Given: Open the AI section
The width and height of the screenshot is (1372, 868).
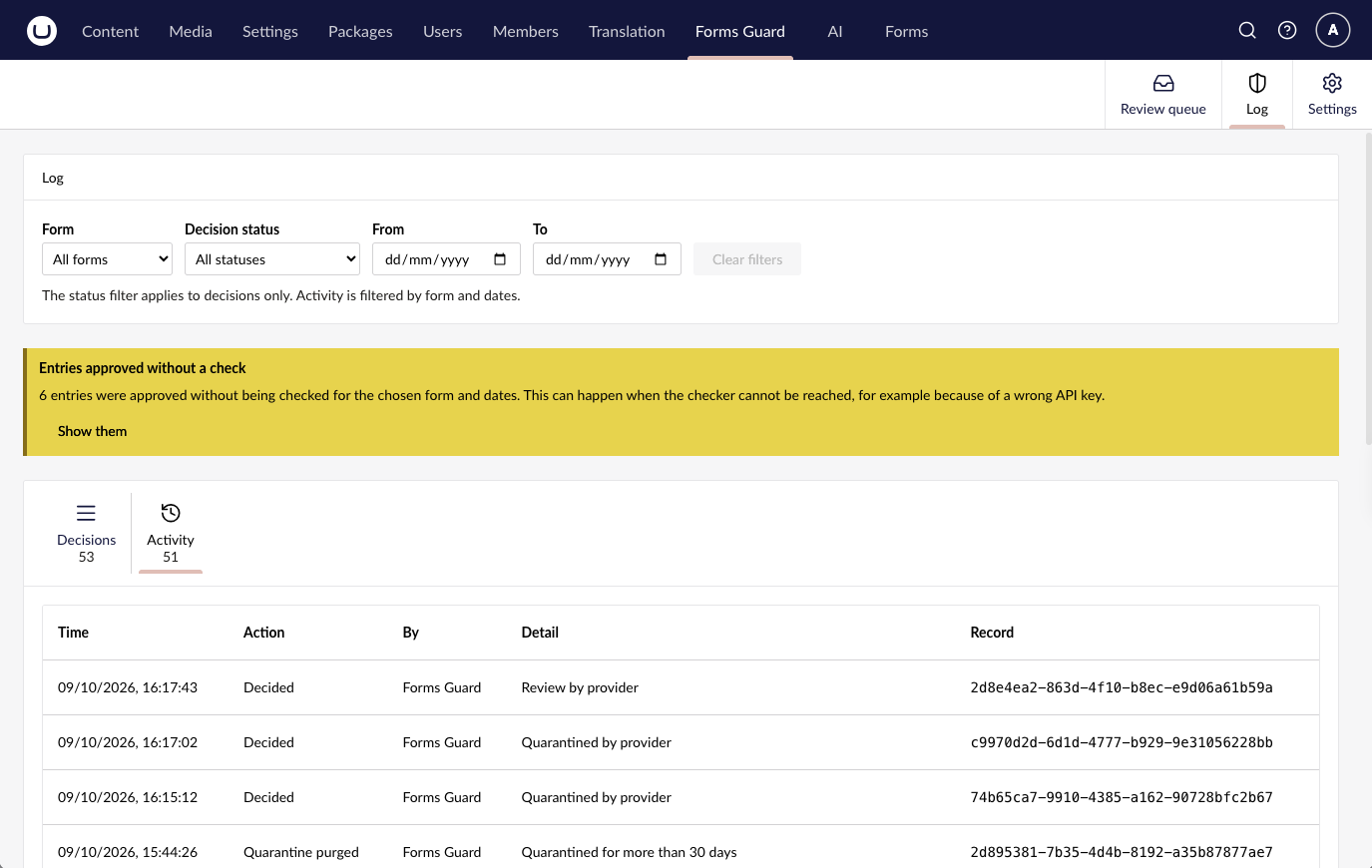Looking at the screenshot, I should (x=835, y=31).
